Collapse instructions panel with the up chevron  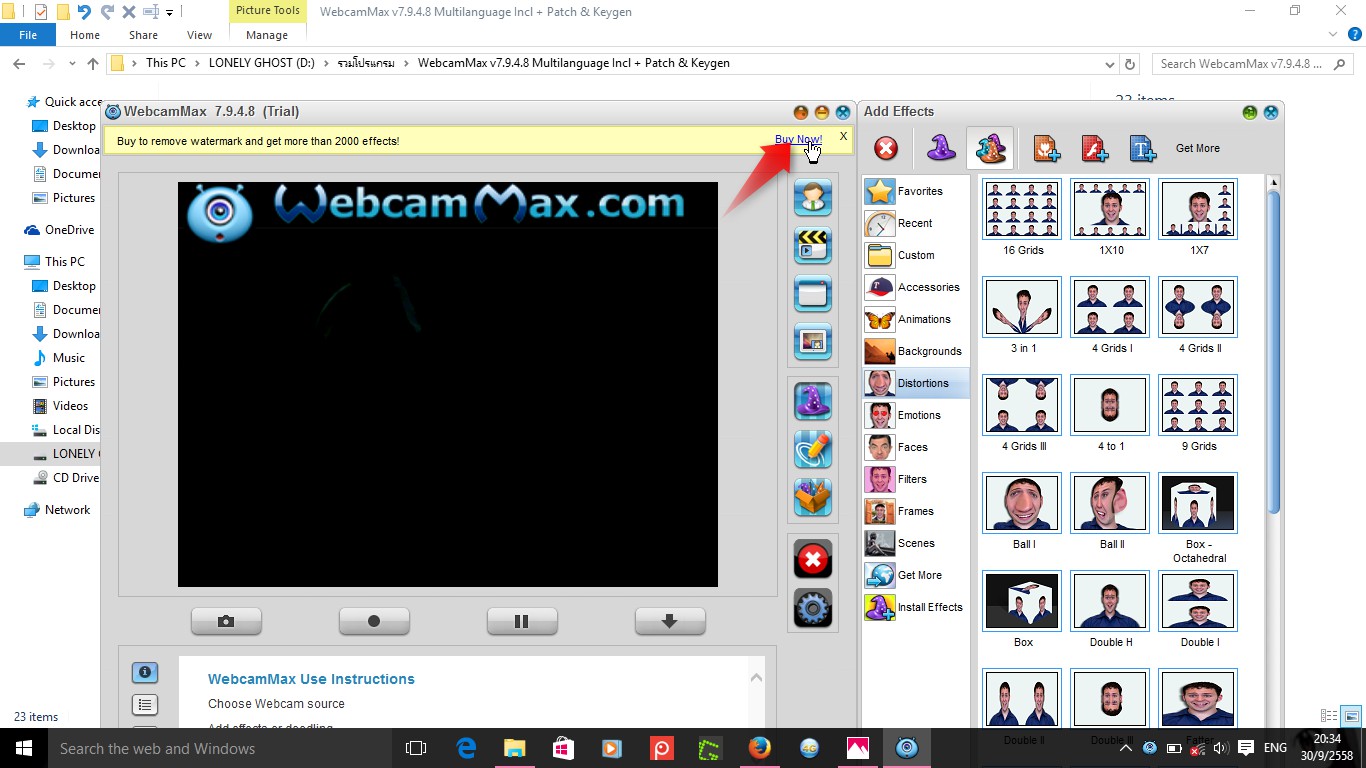tap(756, 677)
